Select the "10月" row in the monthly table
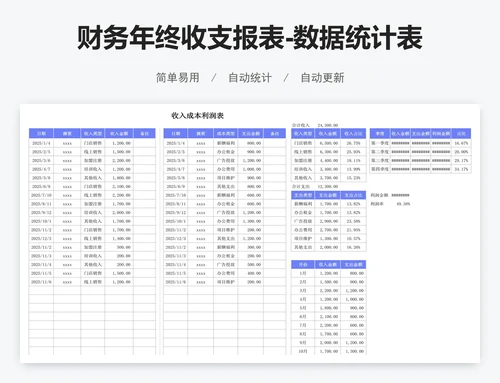This screenshot has height=383, width=500. pyautogui.click(x=329, y=351)
